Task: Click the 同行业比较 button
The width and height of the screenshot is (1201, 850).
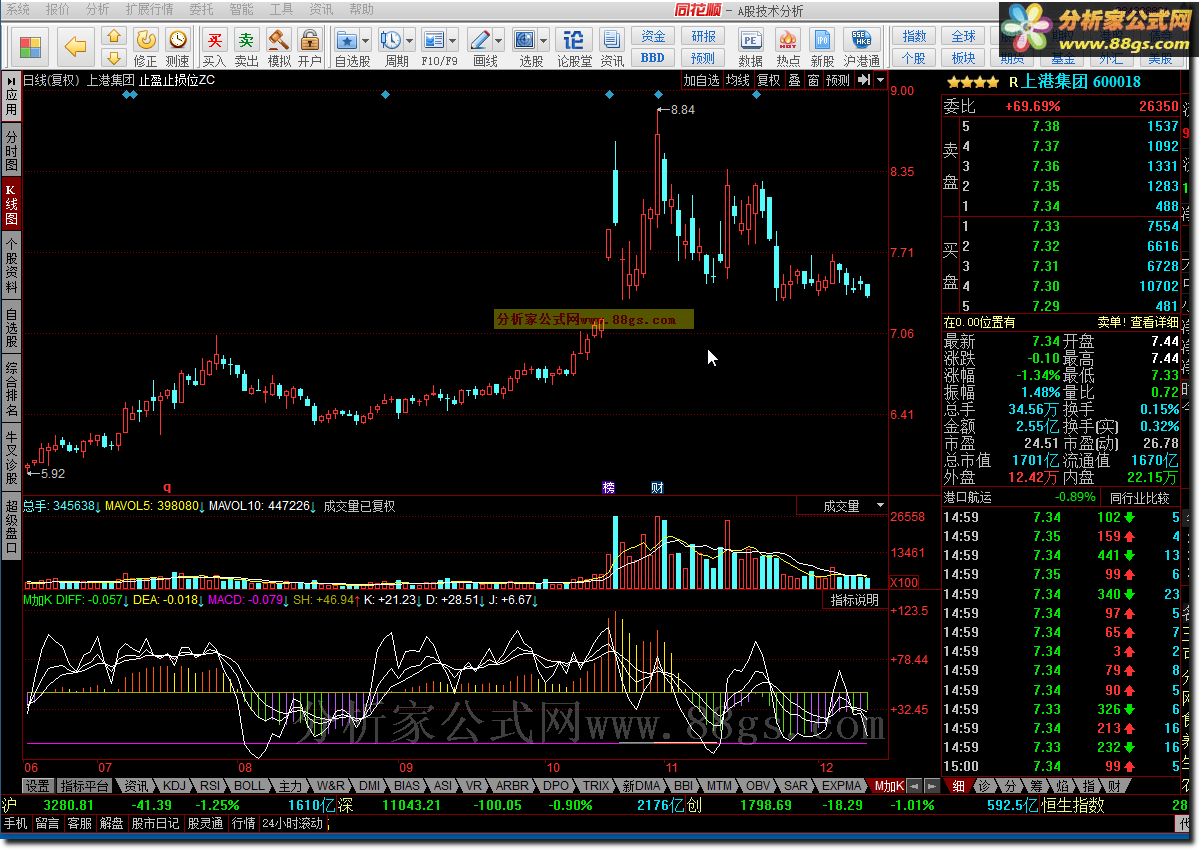Action: tap(1139, 497)
